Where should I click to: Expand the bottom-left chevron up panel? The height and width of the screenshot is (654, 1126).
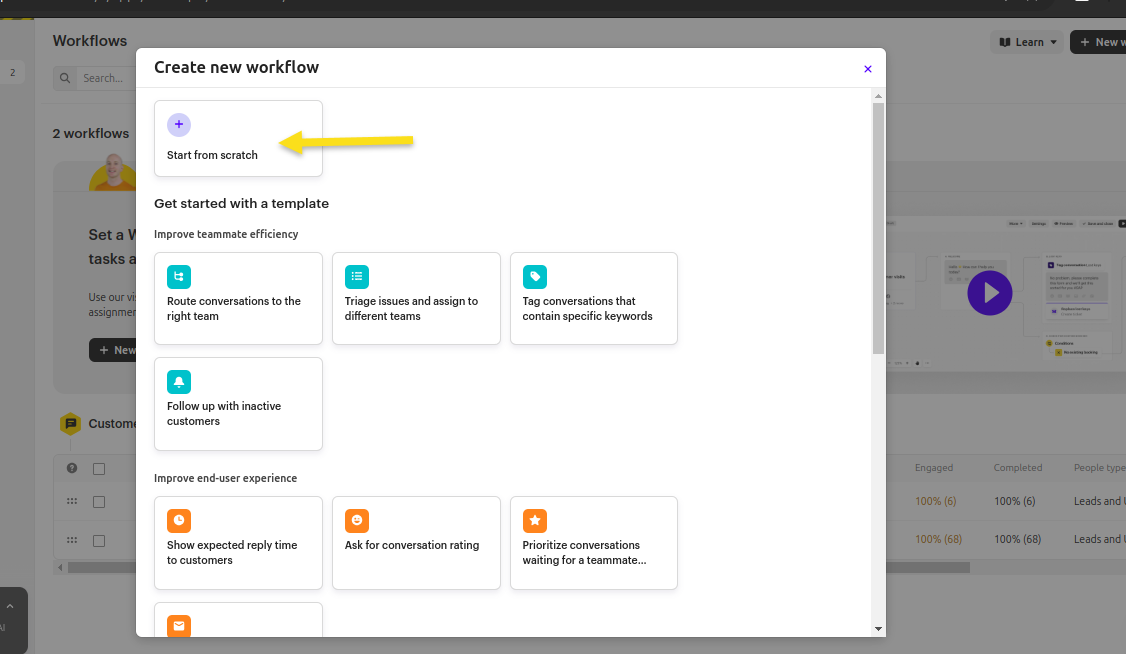pos(10,607)
